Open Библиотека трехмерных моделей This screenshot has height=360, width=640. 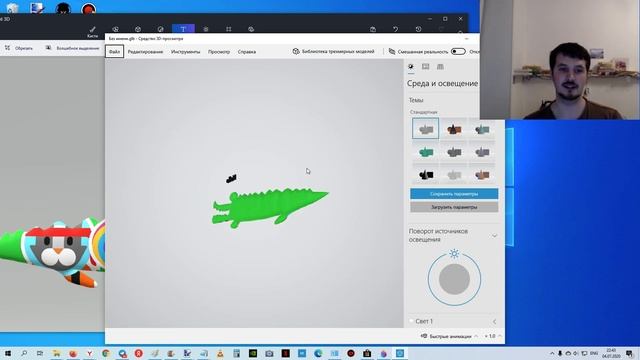click(x=333, y=51)
